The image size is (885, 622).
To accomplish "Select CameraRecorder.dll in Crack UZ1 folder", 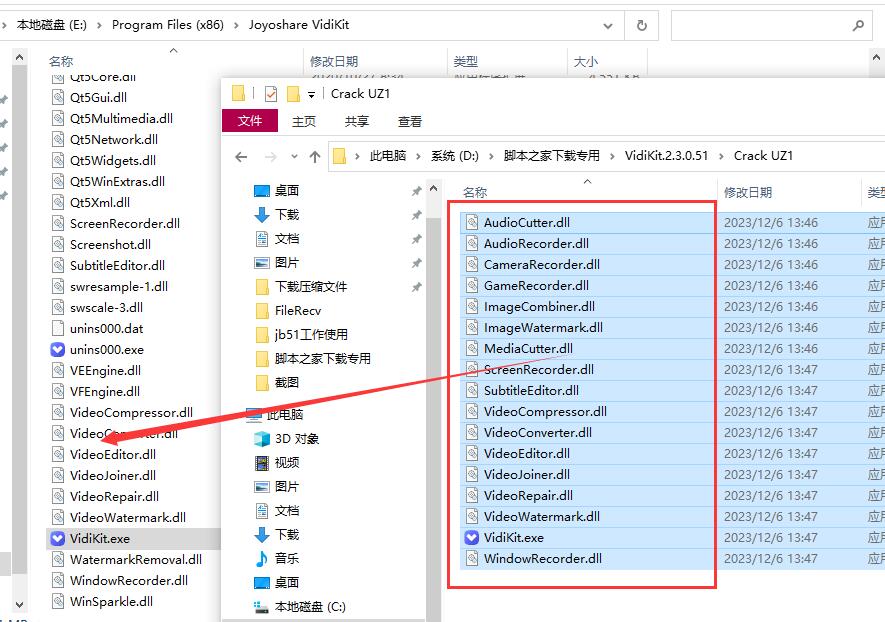I will click(x=588, y=264).
